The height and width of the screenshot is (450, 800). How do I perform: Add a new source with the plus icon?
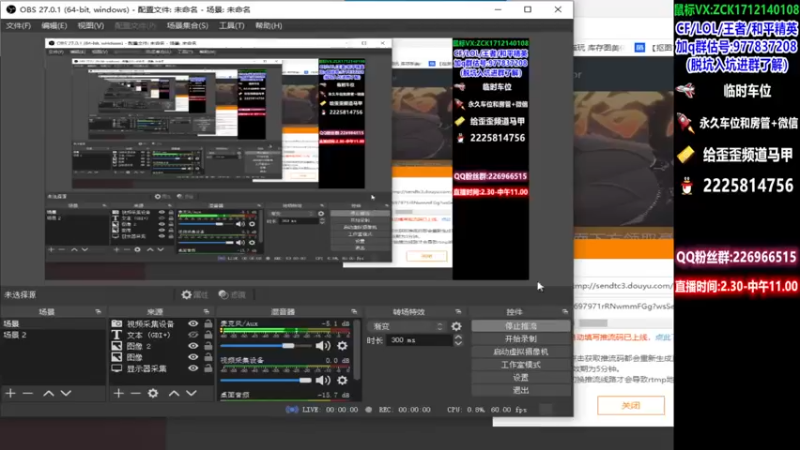(x=118, y=393)
